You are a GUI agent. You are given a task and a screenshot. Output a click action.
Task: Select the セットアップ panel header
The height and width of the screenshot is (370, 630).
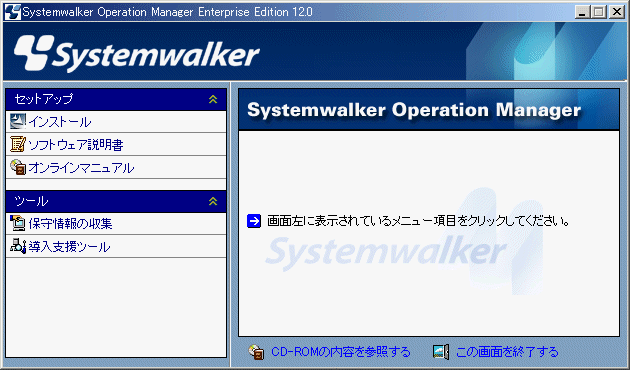pyautogui.click(x=116, y=99)
